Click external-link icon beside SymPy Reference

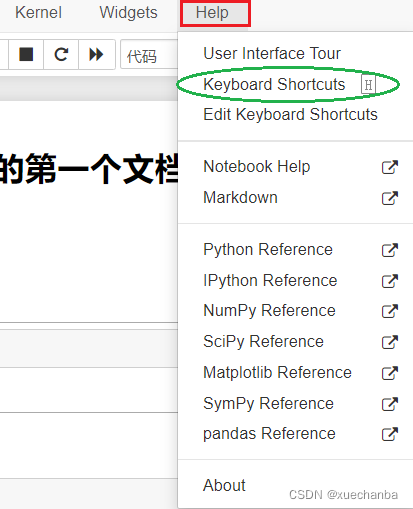pyautogui.click(x=390, y=404)
